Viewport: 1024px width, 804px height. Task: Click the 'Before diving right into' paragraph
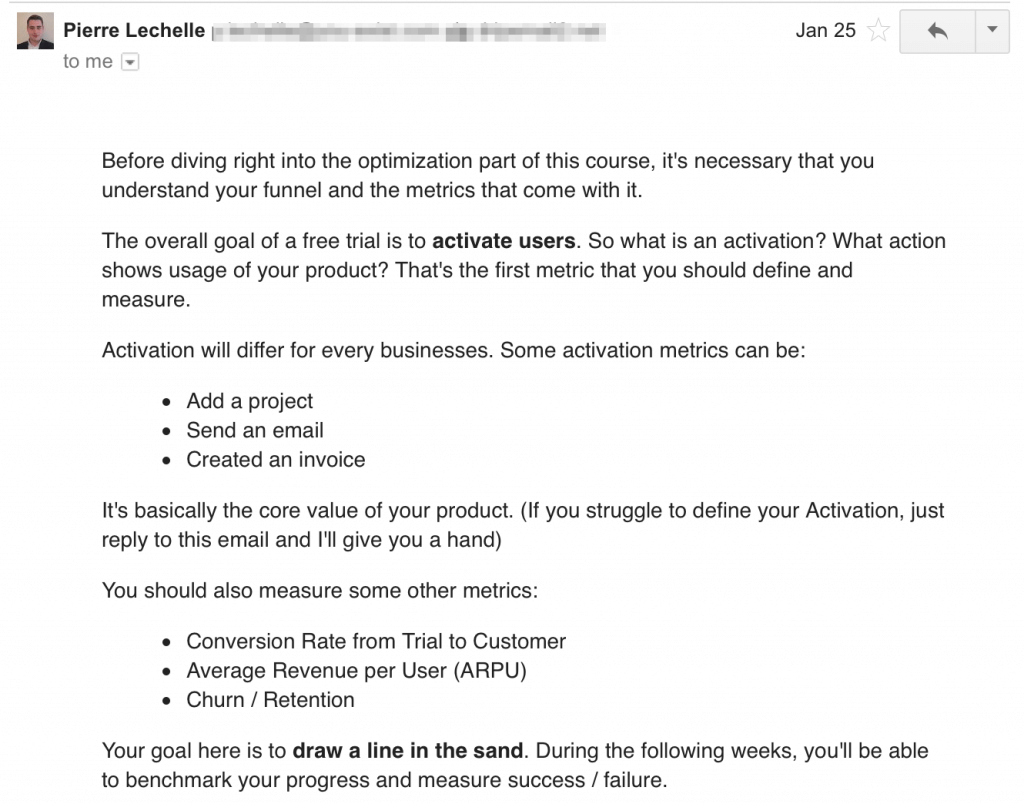point(488,175)
